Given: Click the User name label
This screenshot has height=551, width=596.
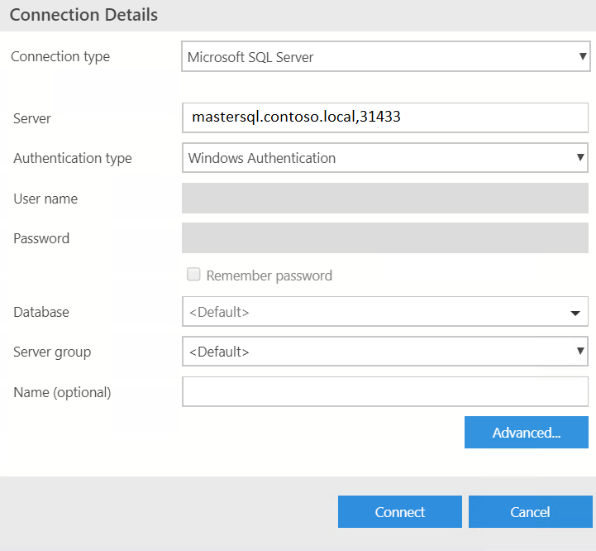Looking at the screenshot, I should pos(46,199).
